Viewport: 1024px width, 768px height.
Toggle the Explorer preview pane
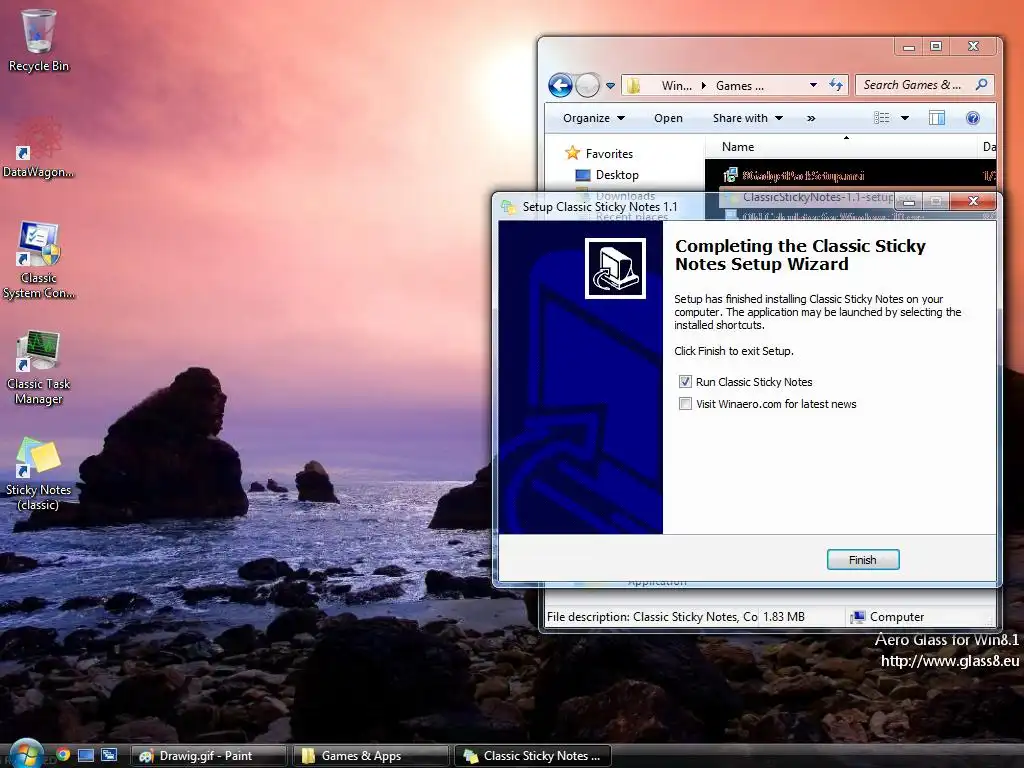coord(936,118)
